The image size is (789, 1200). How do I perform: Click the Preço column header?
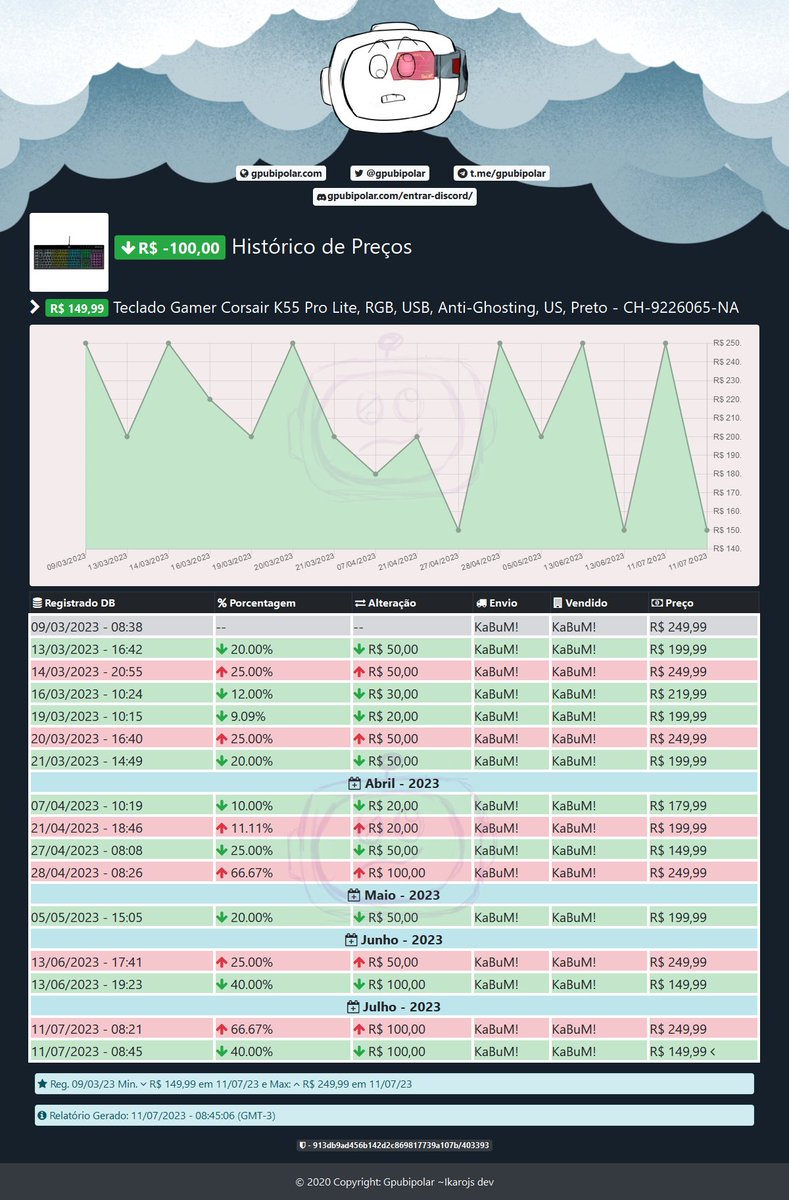click(x=703, y=603)
